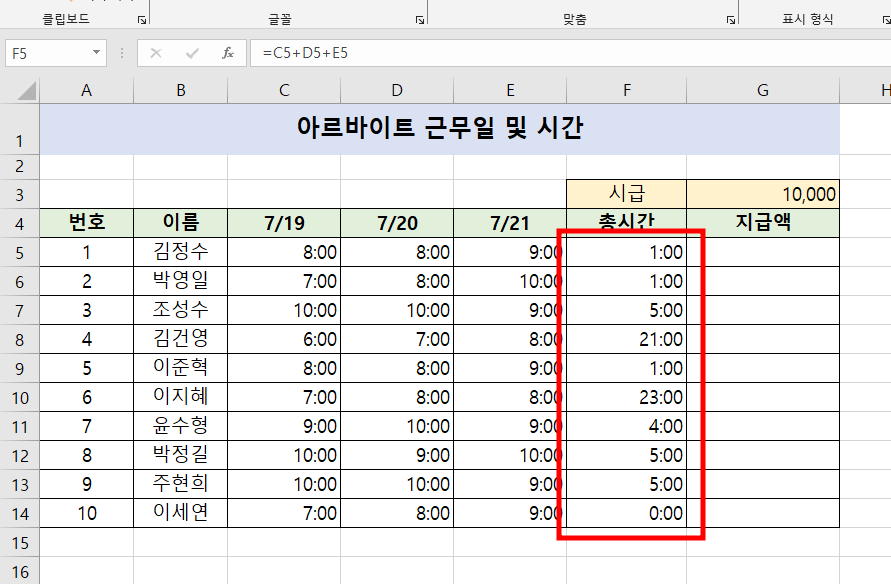The height and width of the screenshot is (584, 891).
Task: Click total time 23:00 in 이지혜's row
Action: pos(627,397)
